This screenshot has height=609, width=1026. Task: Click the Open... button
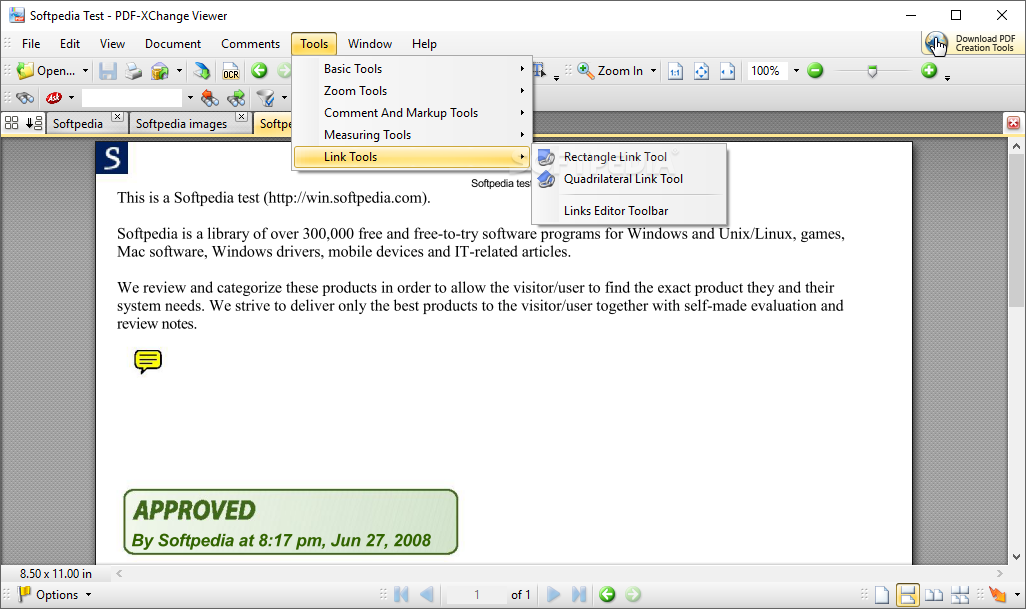tap(46, 71)
